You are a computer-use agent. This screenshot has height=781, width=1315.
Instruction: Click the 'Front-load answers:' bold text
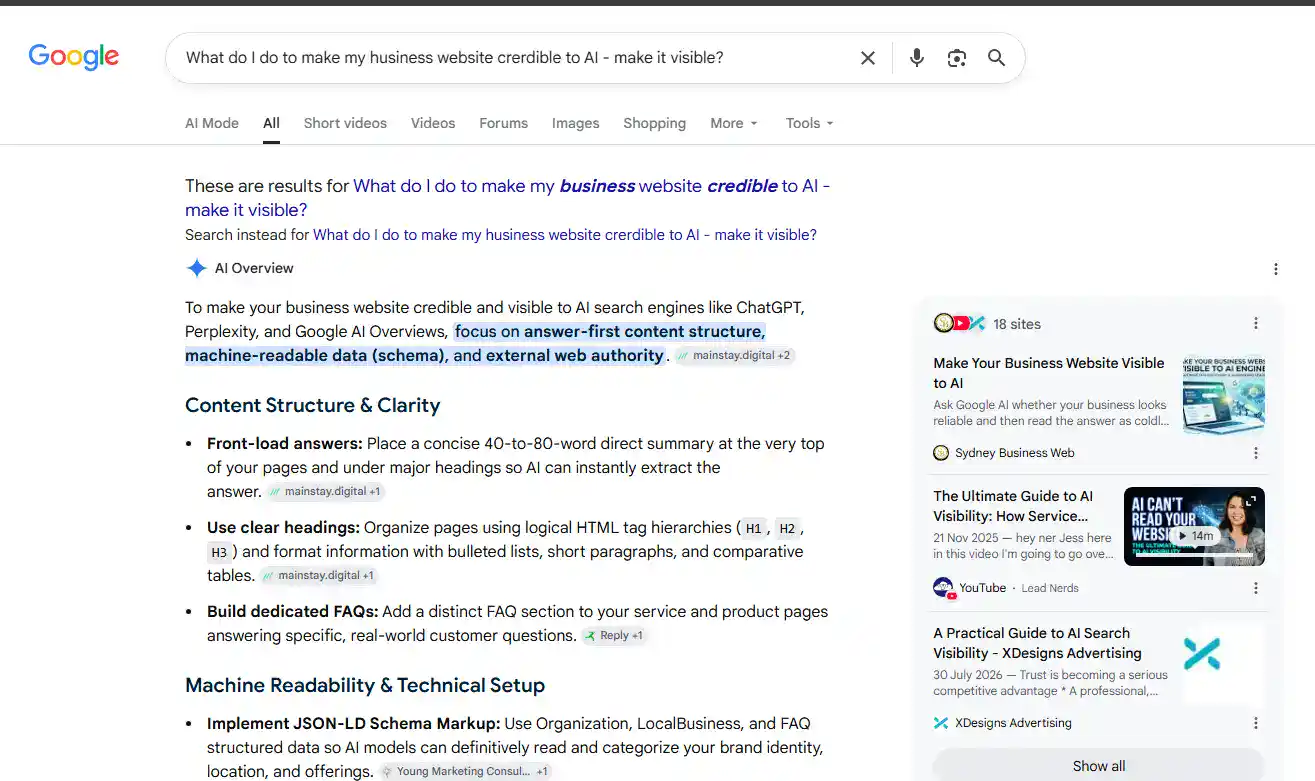point(285,443)
